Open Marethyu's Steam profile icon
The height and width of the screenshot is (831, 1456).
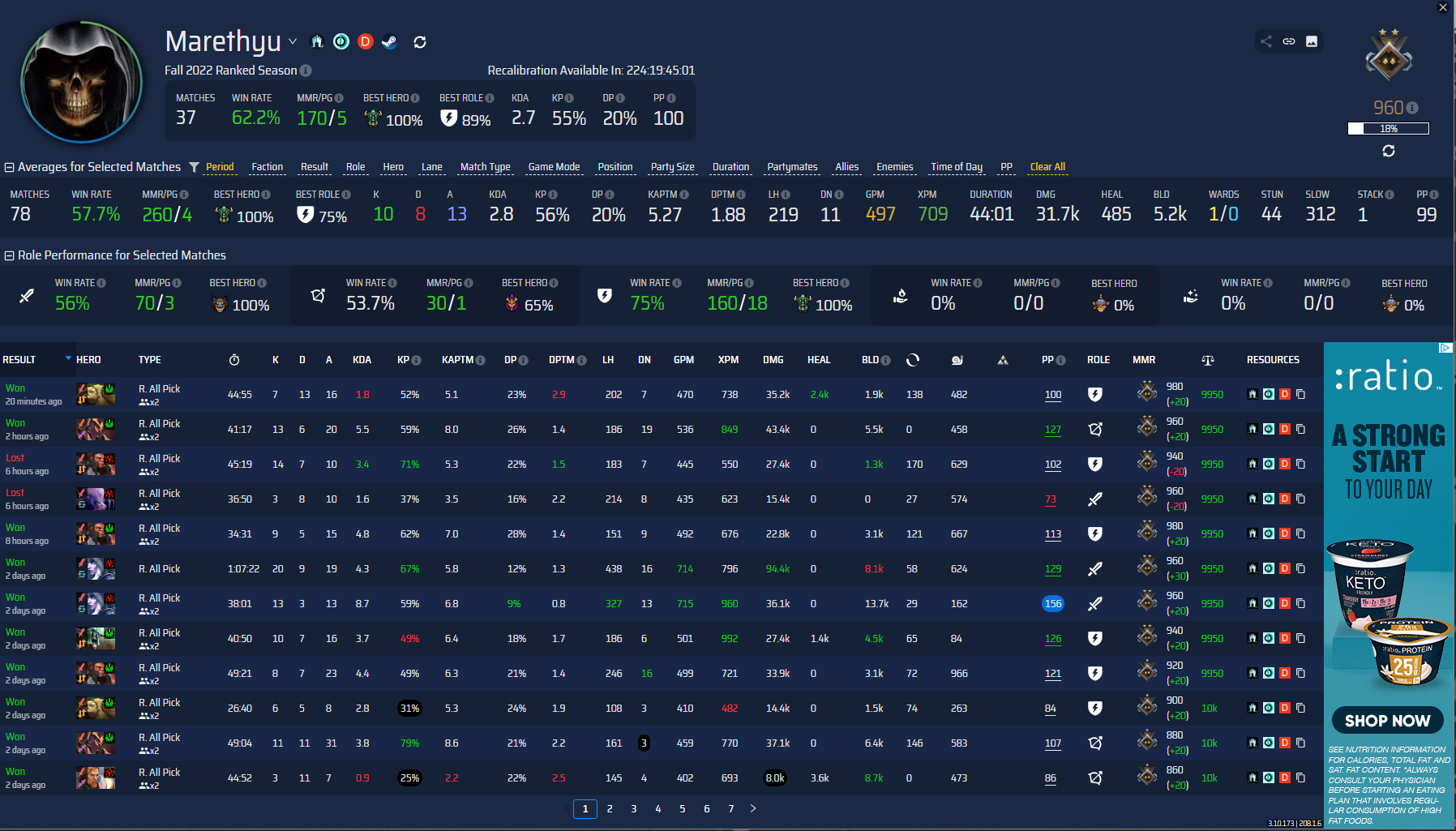(x=390, y=41)
